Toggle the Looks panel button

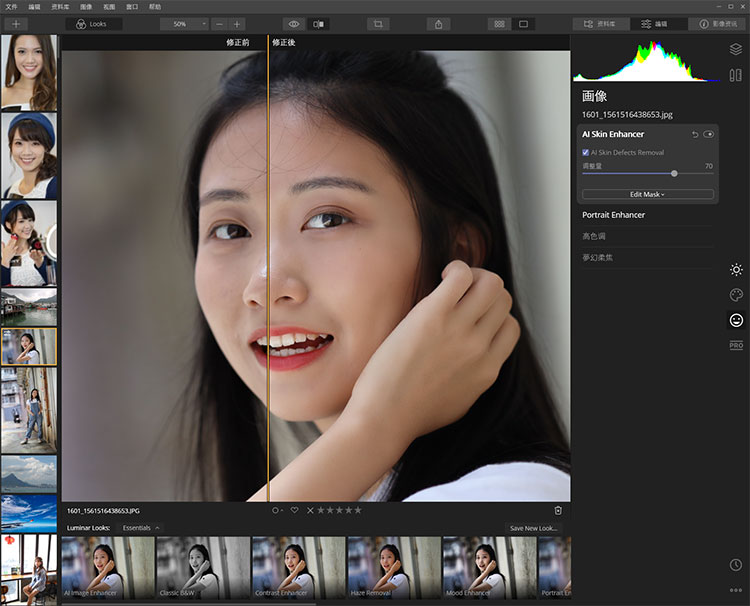pyautogui.click(x=94, y=24)
